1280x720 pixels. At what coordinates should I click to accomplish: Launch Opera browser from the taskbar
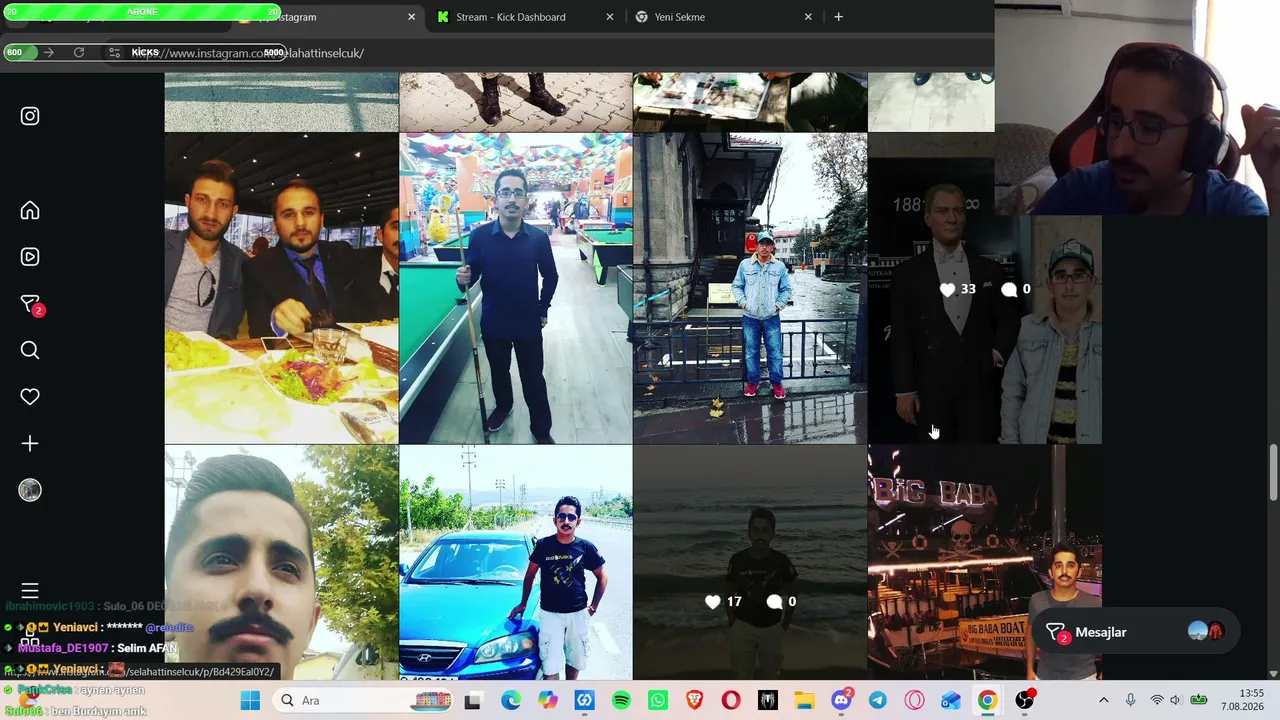click(731, 700)
